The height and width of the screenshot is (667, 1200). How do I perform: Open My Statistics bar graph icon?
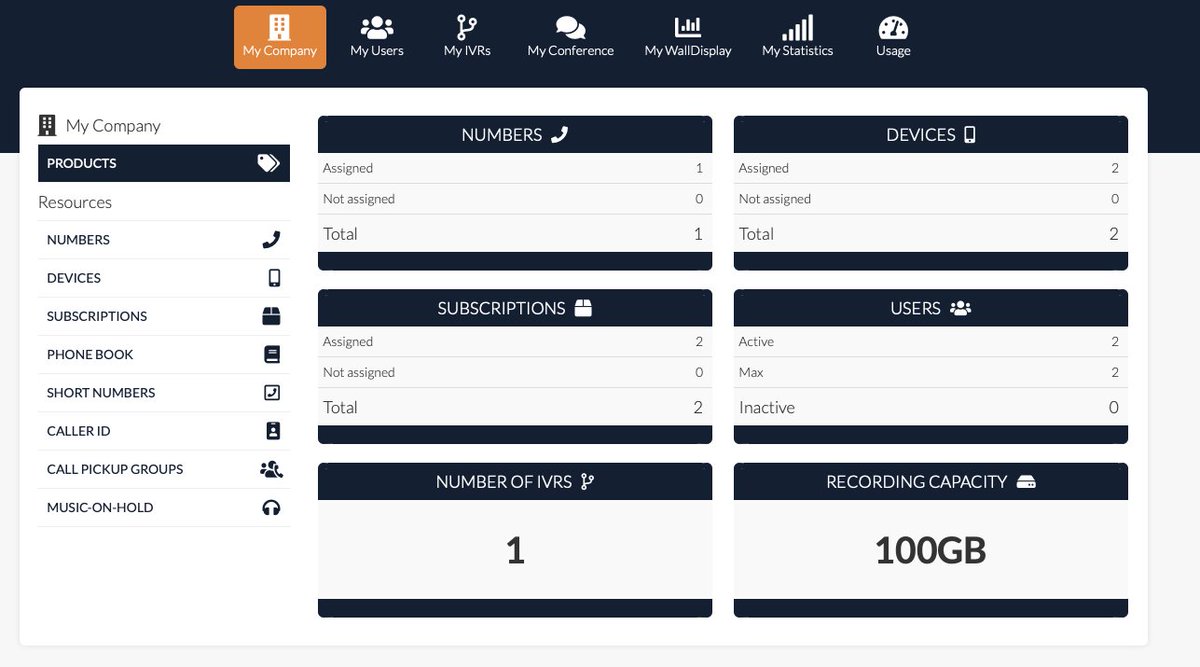coord(797,24)
